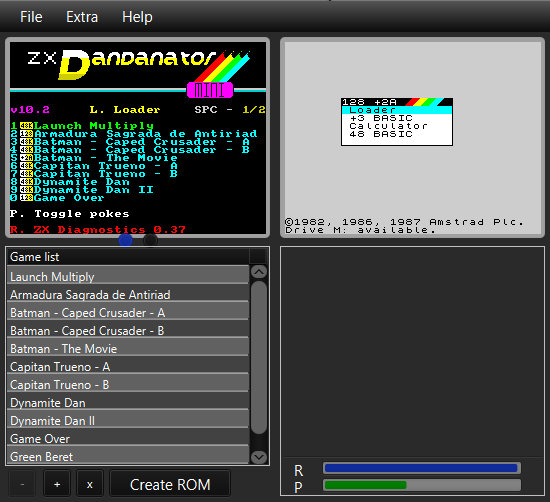Click the 128 +2A screen preview
The image size is (550, 502).
click(412, 138)
